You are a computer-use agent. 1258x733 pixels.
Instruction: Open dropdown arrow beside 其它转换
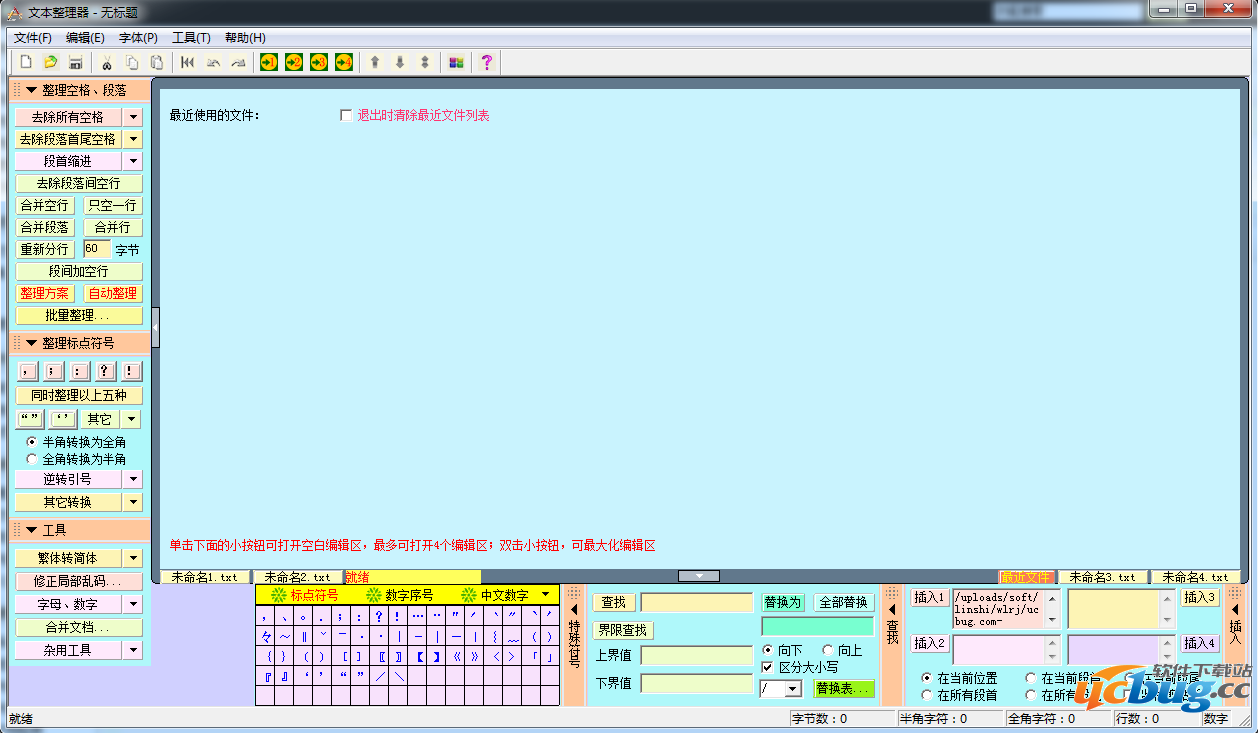133,502
